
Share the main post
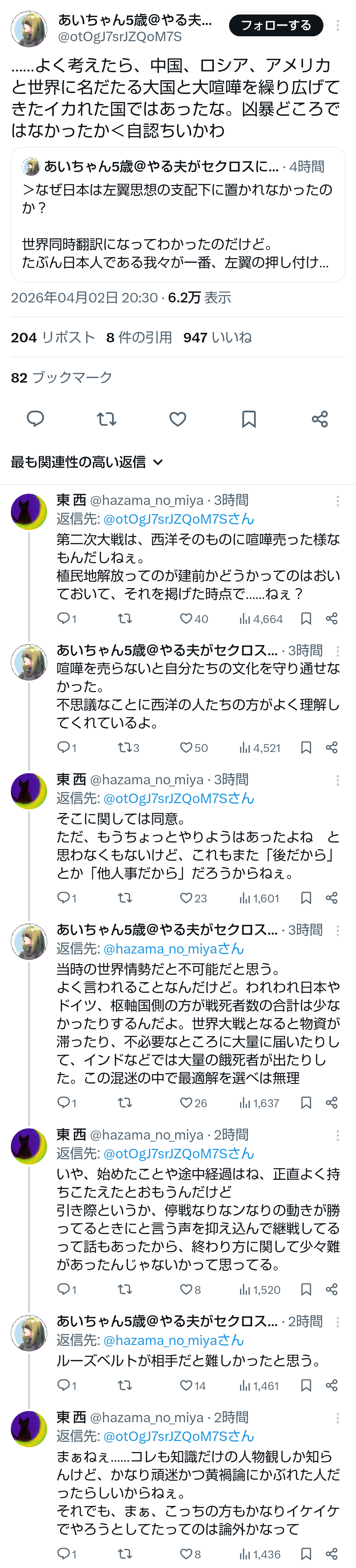(319, 419)
